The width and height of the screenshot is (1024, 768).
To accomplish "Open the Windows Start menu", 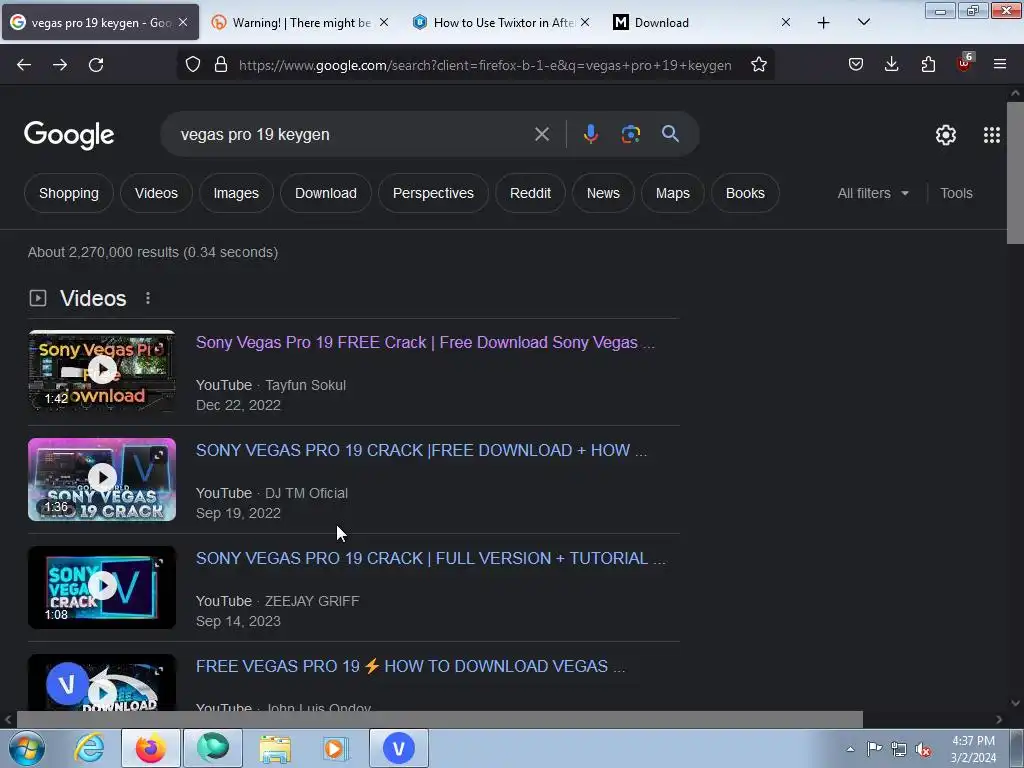I will coord(27,748).
